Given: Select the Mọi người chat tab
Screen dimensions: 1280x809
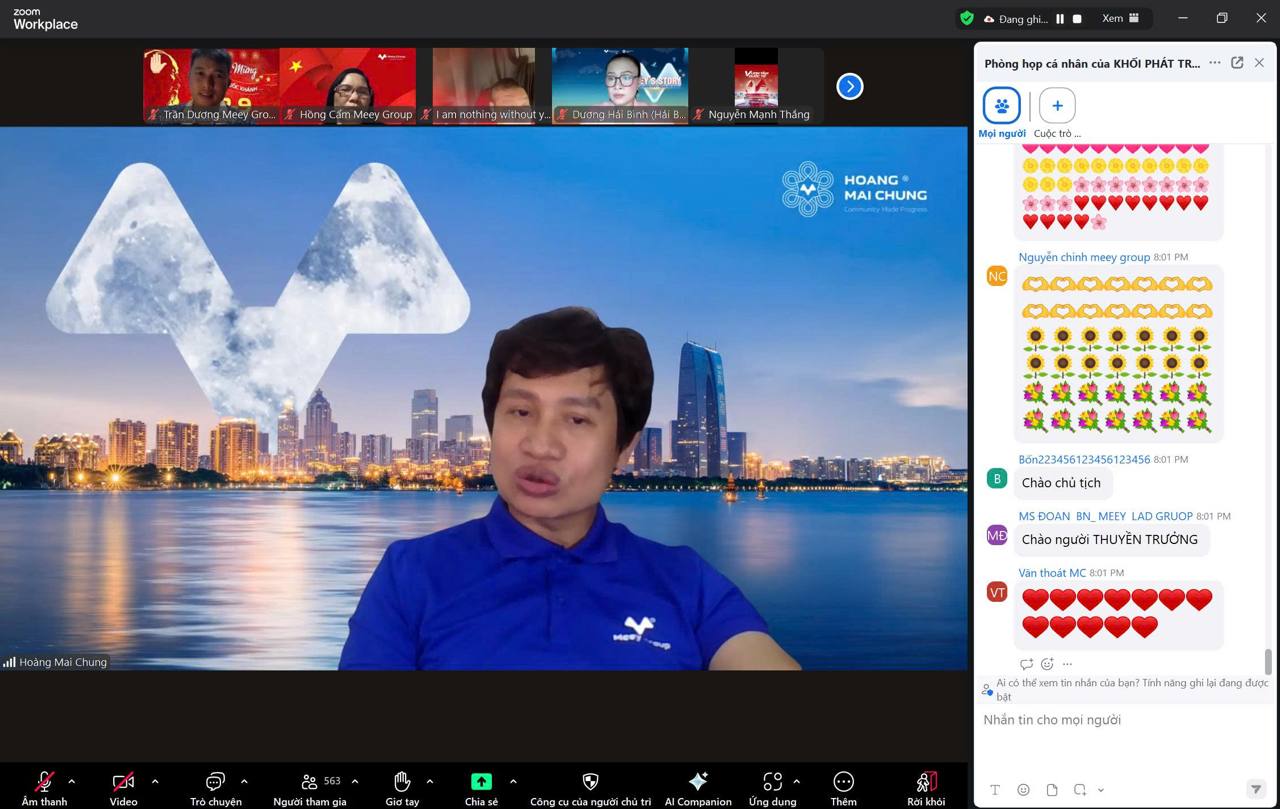Looking at the screenshot, I should [1002, 112].
